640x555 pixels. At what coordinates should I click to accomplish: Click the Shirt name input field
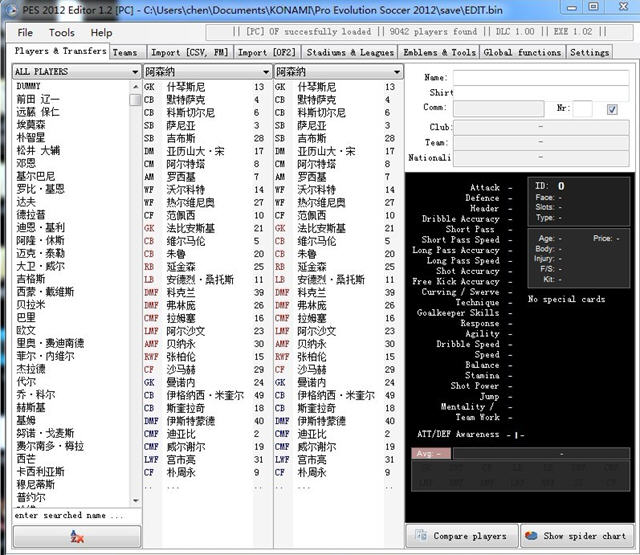[x=541, y=93]
